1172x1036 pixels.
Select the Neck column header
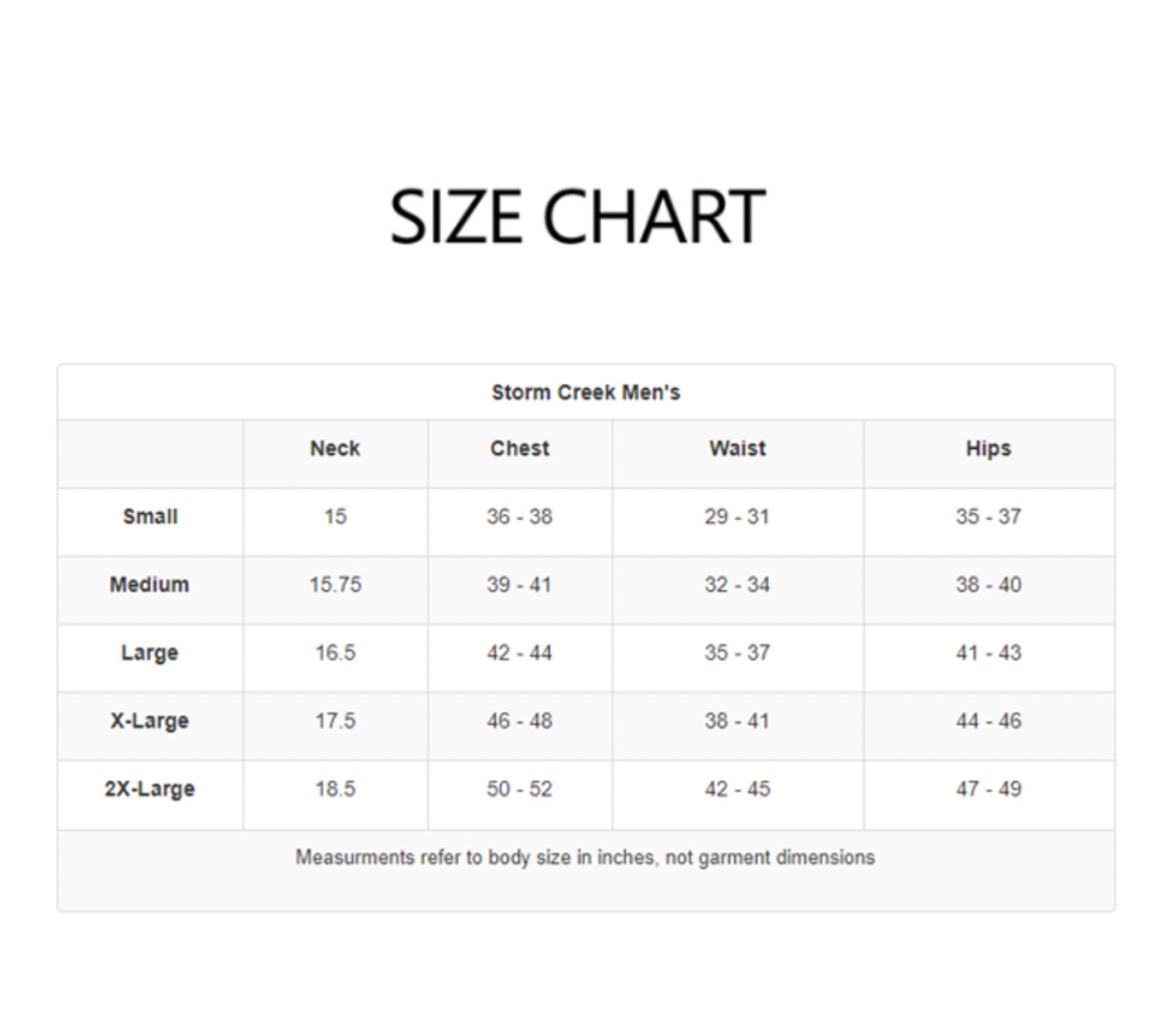point(334,448)
